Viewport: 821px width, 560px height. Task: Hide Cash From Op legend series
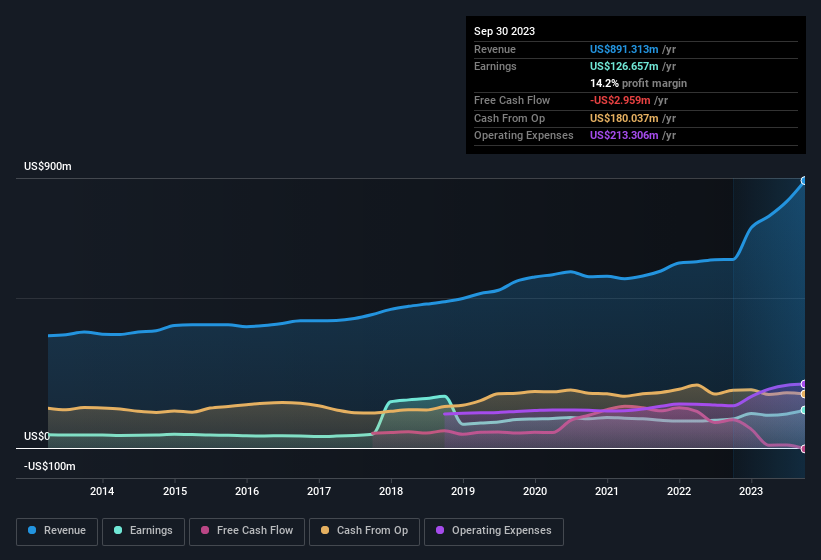click(363, 530)
